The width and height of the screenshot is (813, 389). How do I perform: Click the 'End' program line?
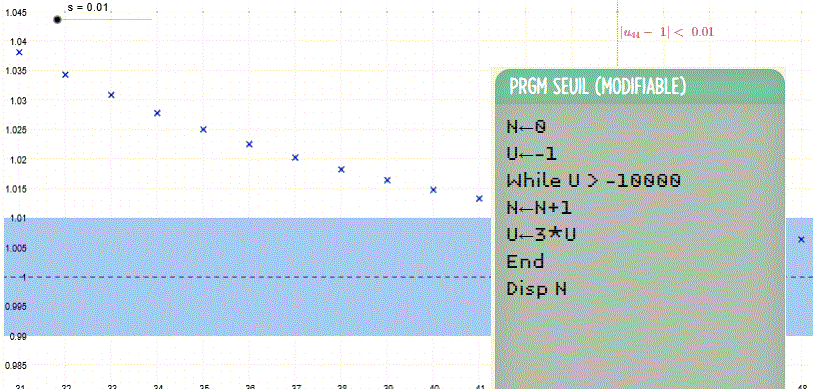(525, 261)
